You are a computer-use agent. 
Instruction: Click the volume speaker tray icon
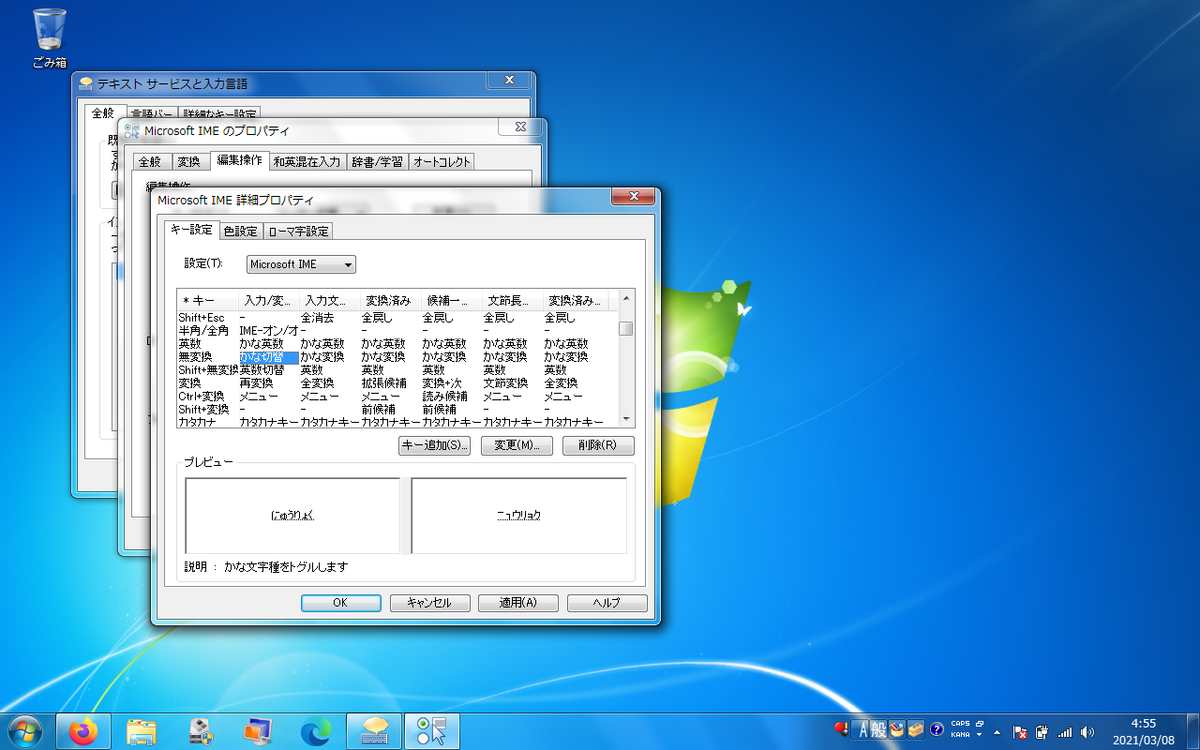point(1087,732)
